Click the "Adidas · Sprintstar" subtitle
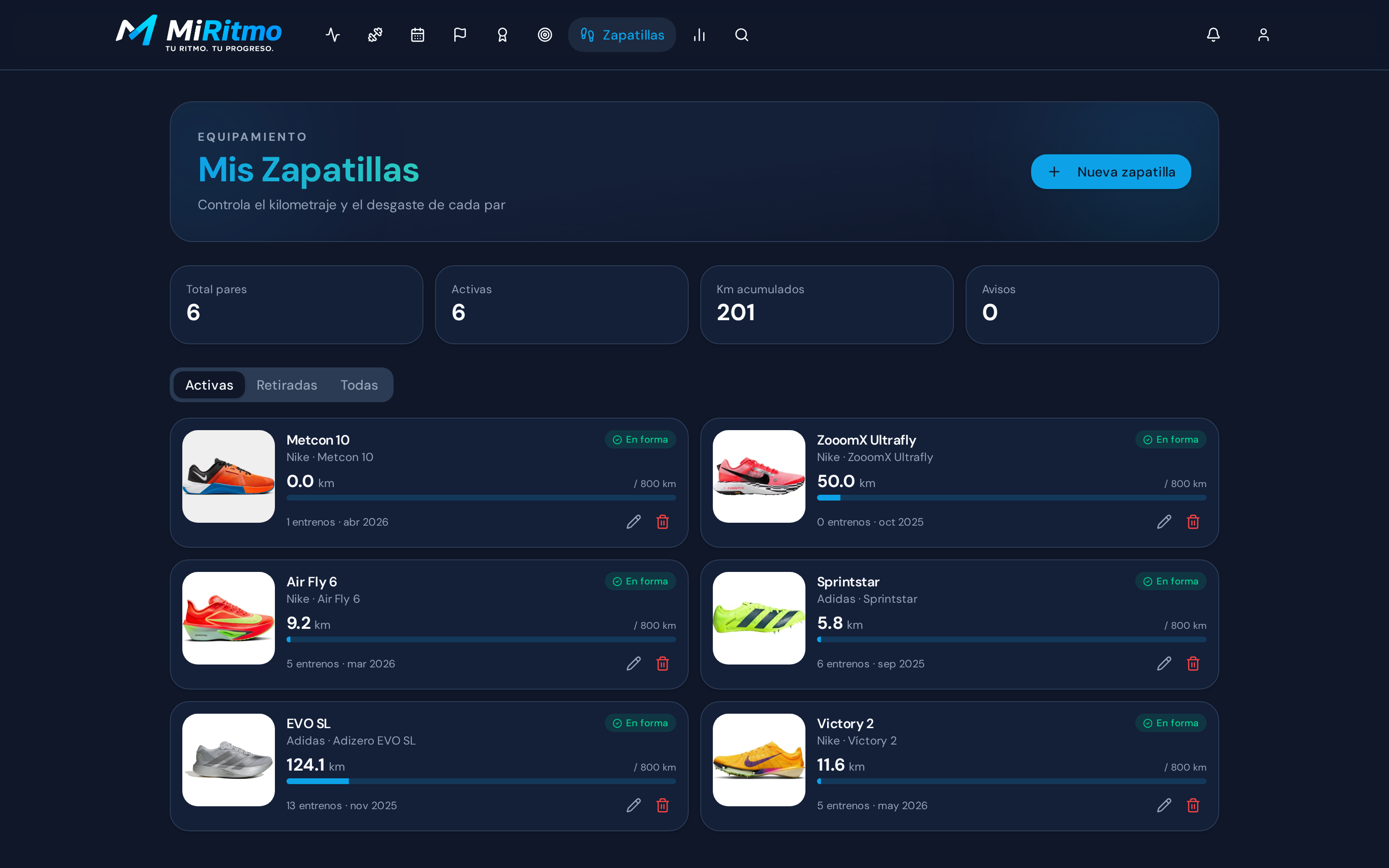Screen dimensions: 1389x868 coord(867,599)
